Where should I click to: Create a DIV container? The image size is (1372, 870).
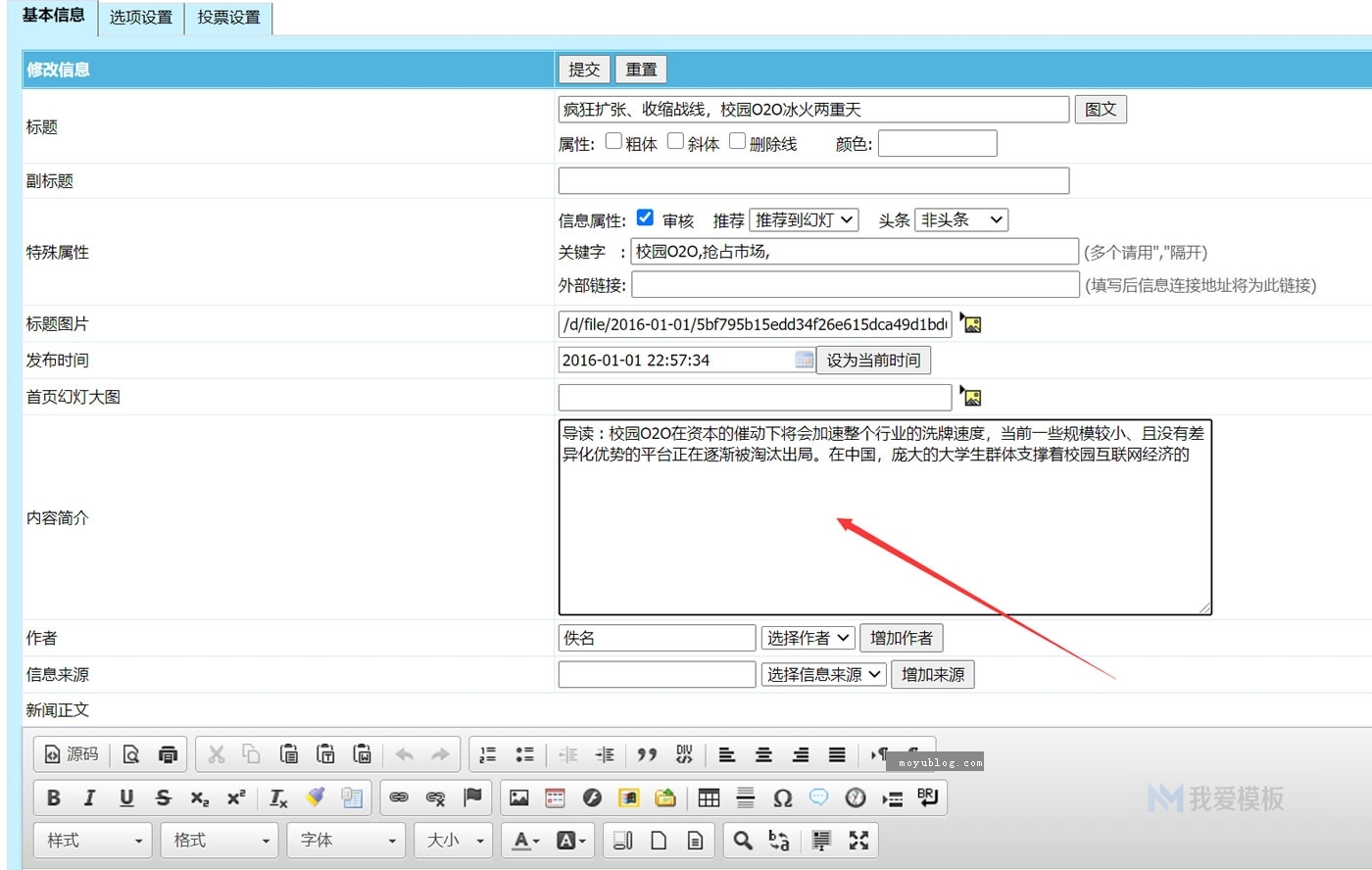pos(684,754)
